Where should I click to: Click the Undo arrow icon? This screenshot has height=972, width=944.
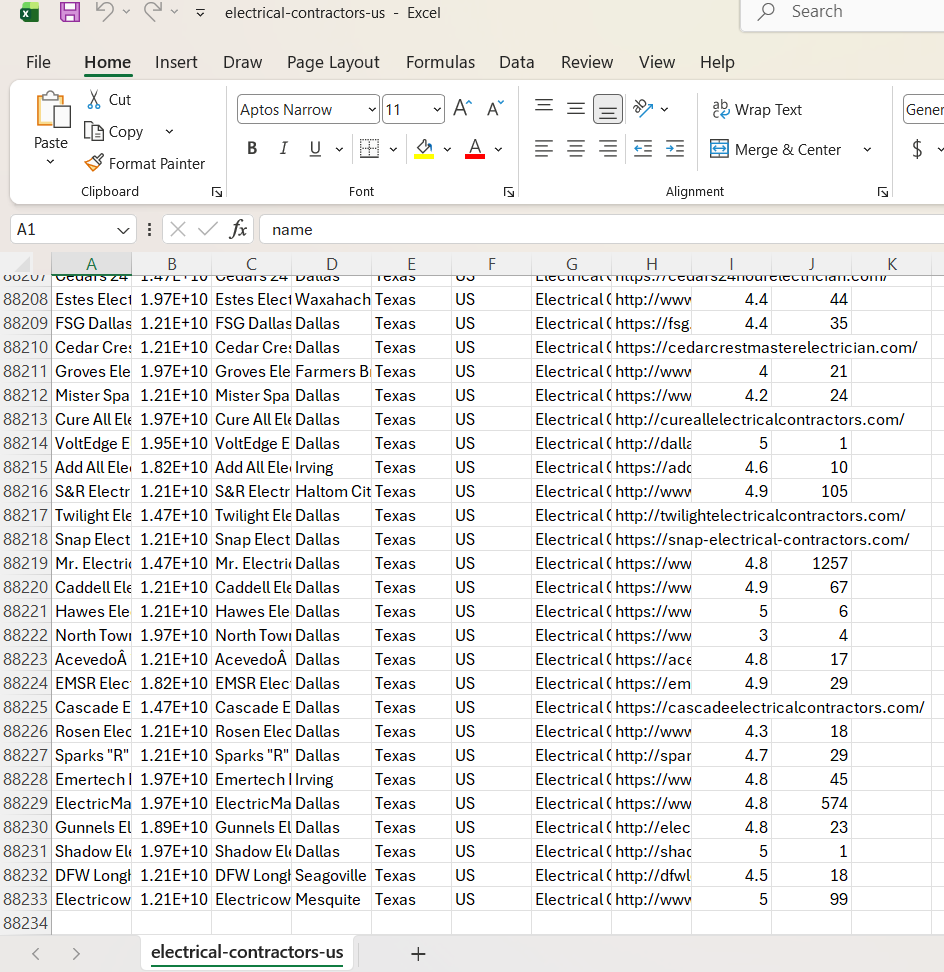click(105, 11)
